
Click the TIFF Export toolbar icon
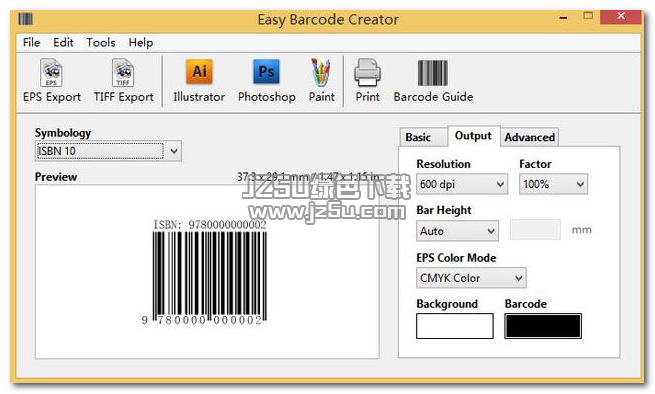[123, 81]
